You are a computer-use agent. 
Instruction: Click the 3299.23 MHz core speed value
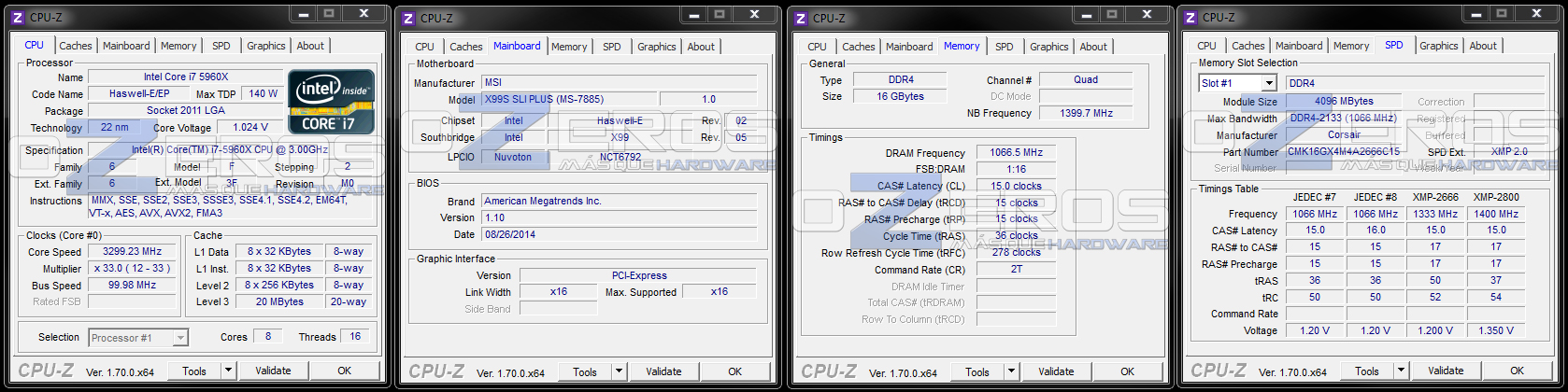[133, 251]
